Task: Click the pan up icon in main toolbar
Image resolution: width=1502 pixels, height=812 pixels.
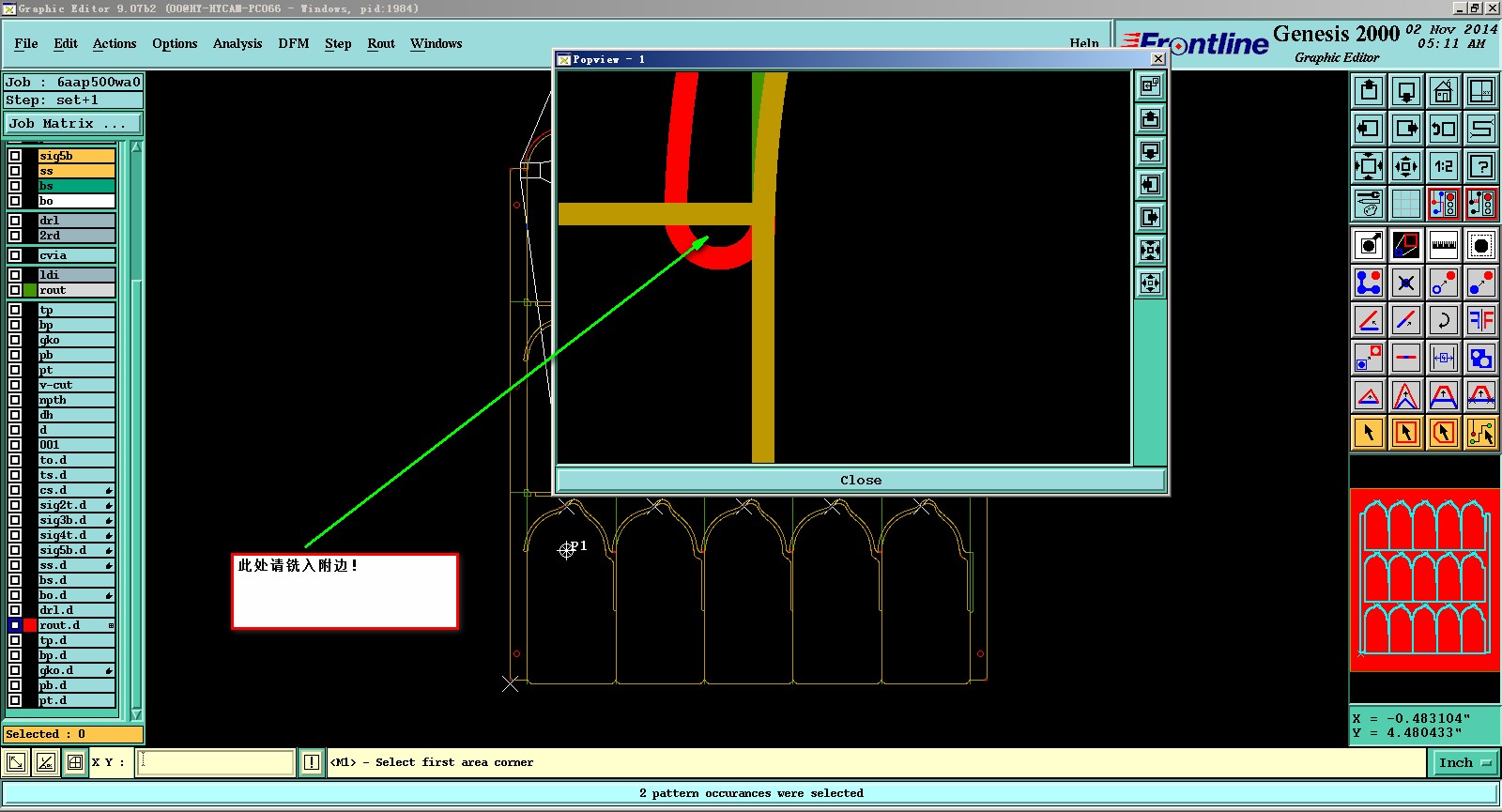Action: 1369,91
